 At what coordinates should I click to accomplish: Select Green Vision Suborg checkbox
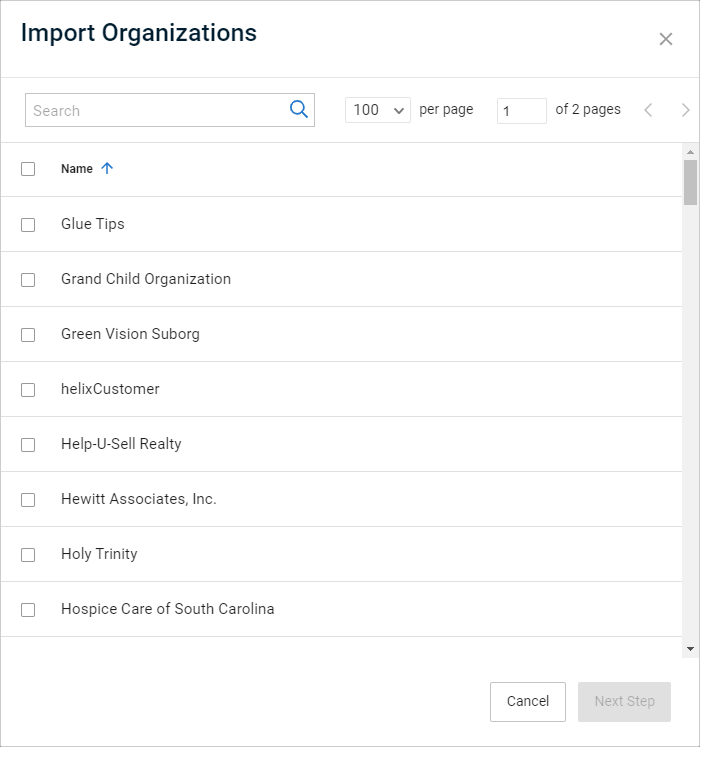(x=28, y=335)
